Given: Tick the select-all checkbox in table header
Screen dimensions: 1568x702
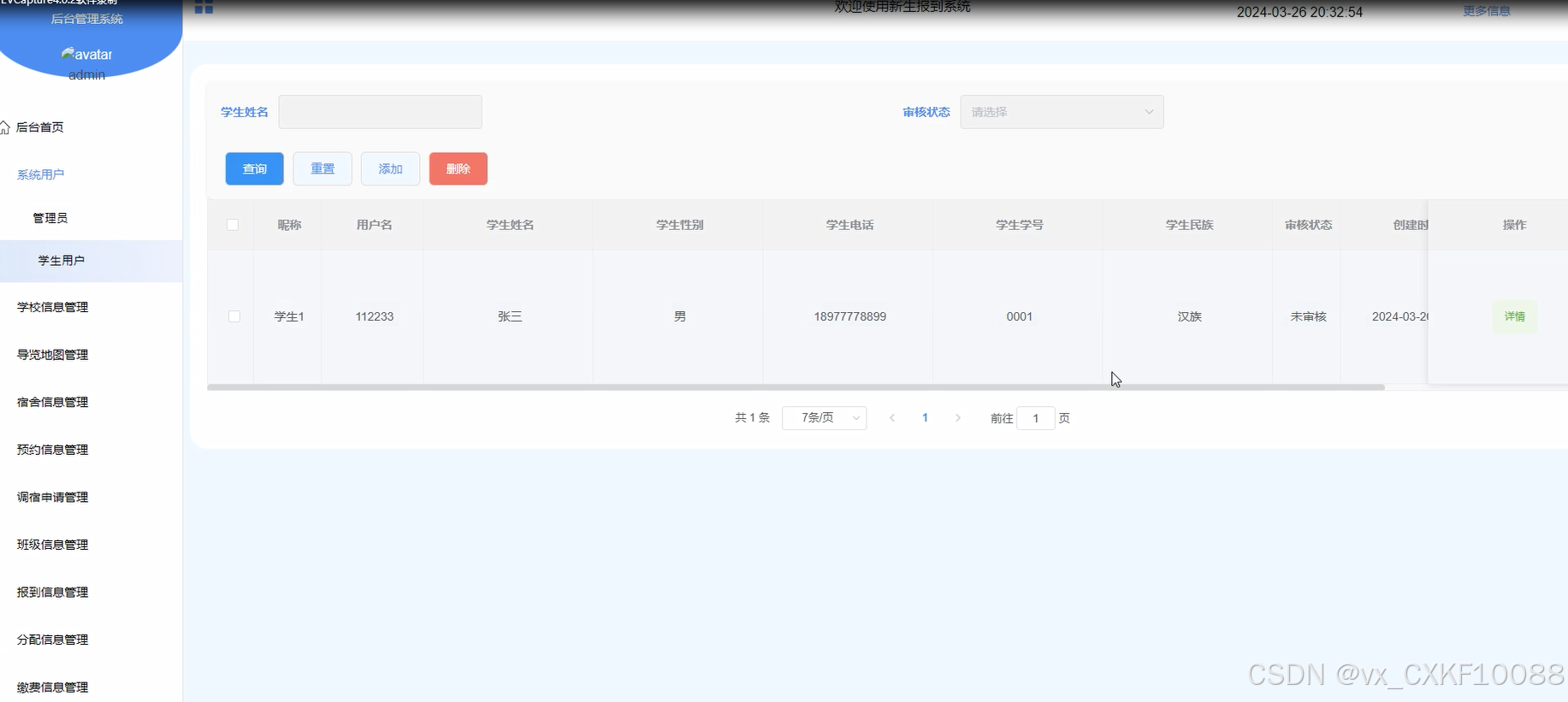Looking at the screenshot, I should 233,225.
